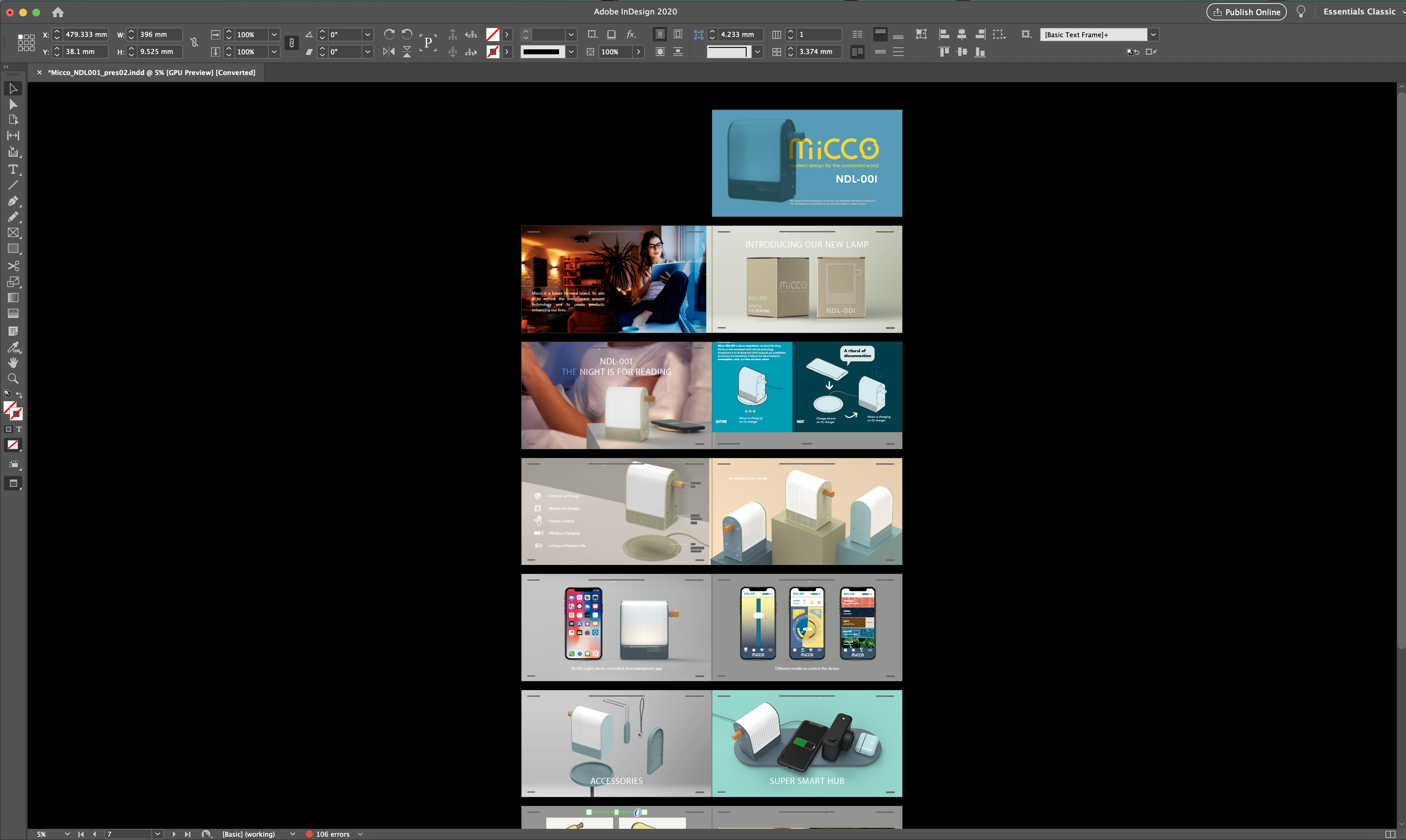Open the Basic Text Frame object style dropdown
This screenshot has width=1406, height=840.
pos(1153,35)
